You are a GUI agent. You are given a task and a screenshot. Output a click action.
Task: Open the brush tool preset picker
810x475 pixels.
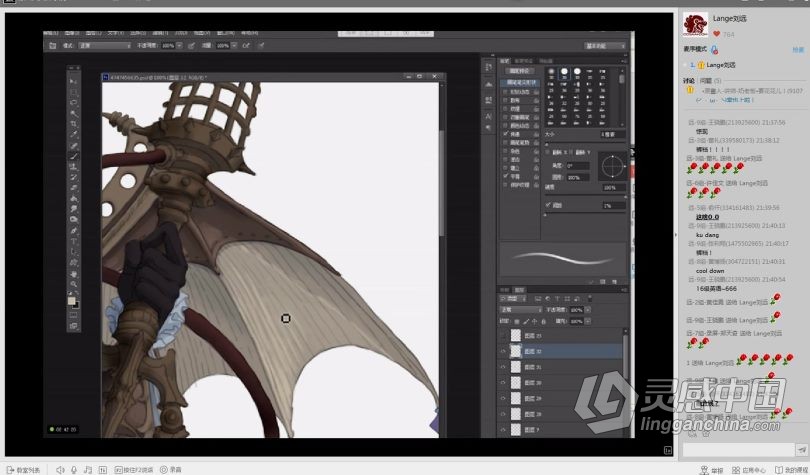pyautogui.click(x=52, y=45)
